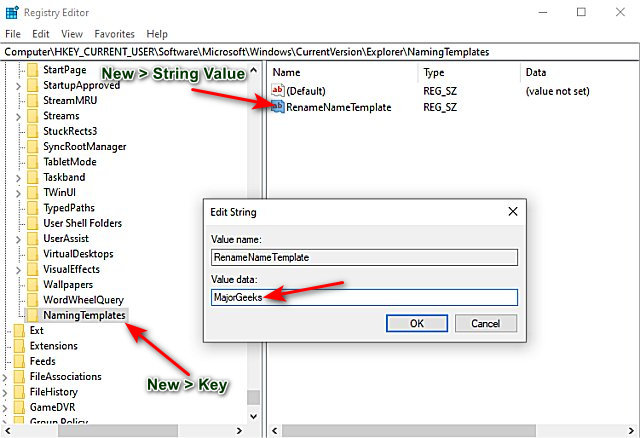
Task: Click the Value data input field
Action: coord(364,297)
